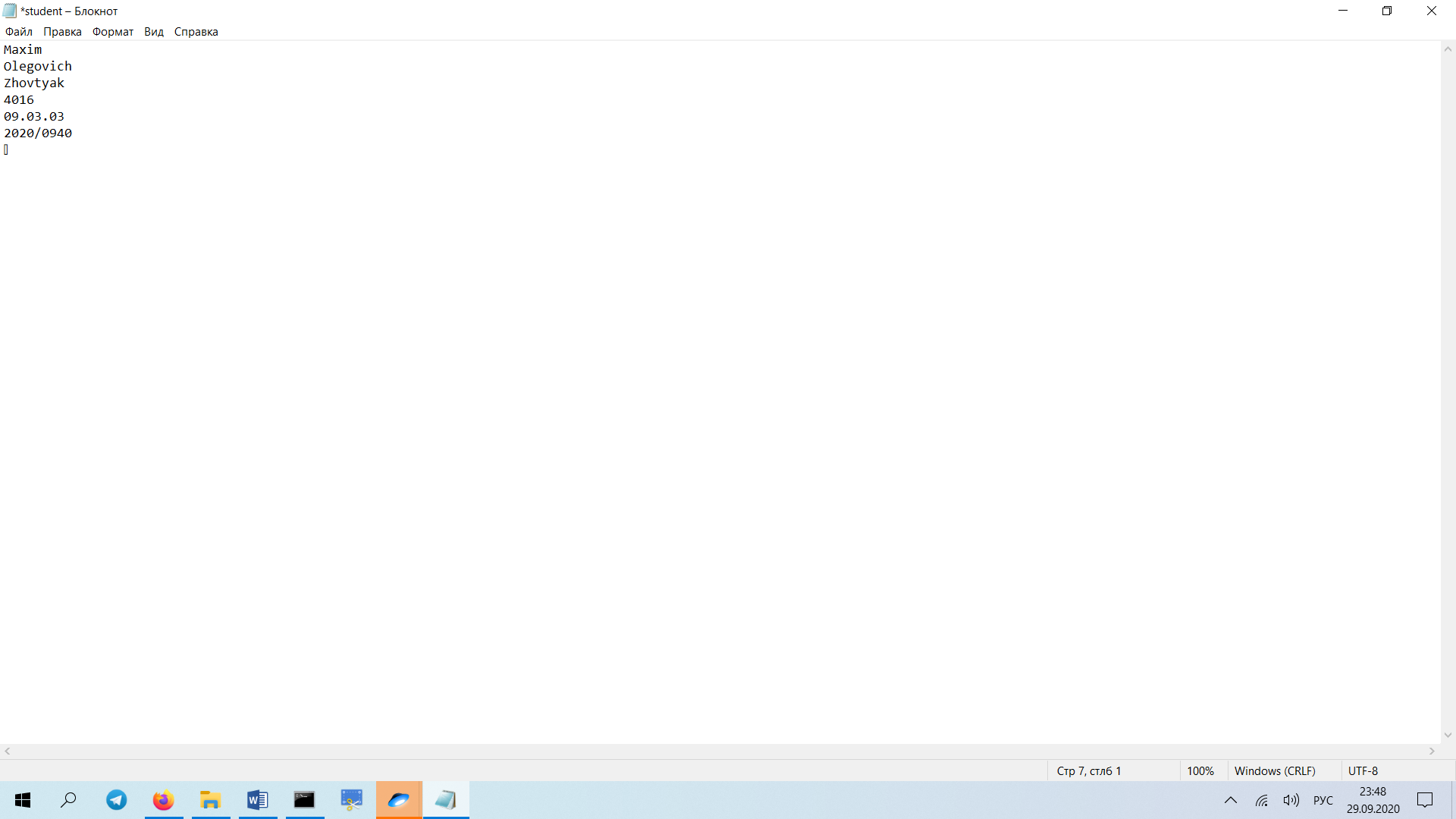
Task: Open Telegram from the taskbar
Action: click(117, 800)
